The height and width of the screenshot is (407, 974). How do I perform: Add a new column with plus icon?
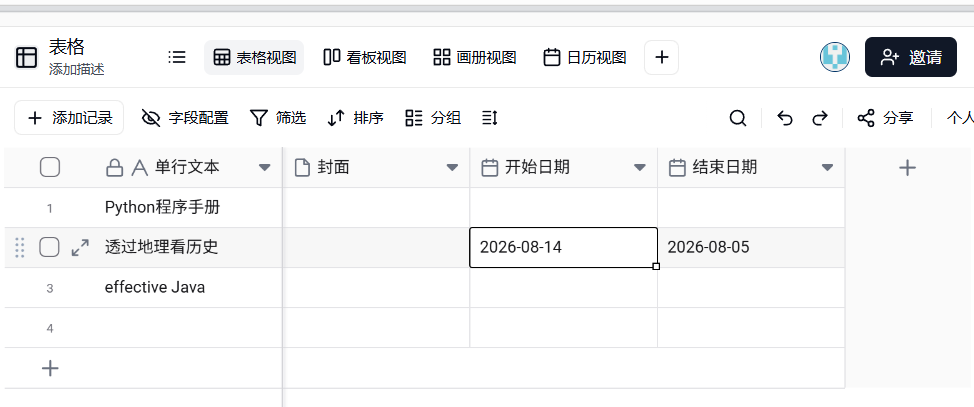908,167
